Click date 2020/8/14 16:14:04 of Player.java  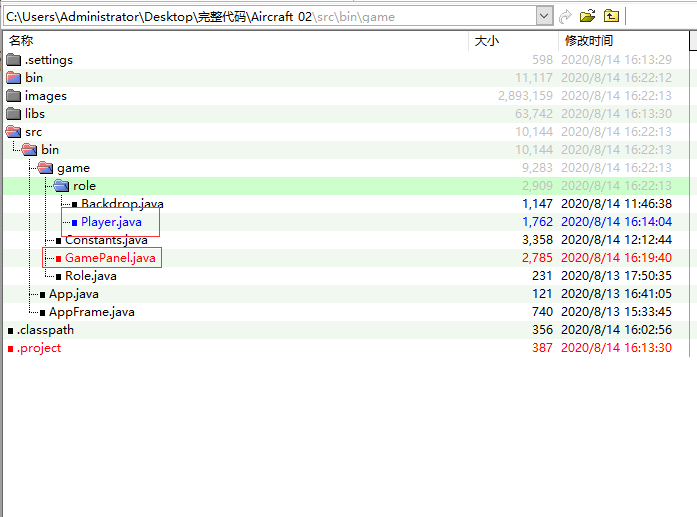[616, 222]
